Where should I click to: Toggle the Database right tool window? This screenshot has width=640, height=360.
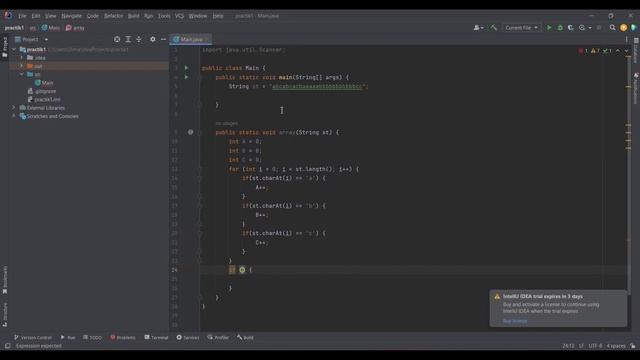636,51
